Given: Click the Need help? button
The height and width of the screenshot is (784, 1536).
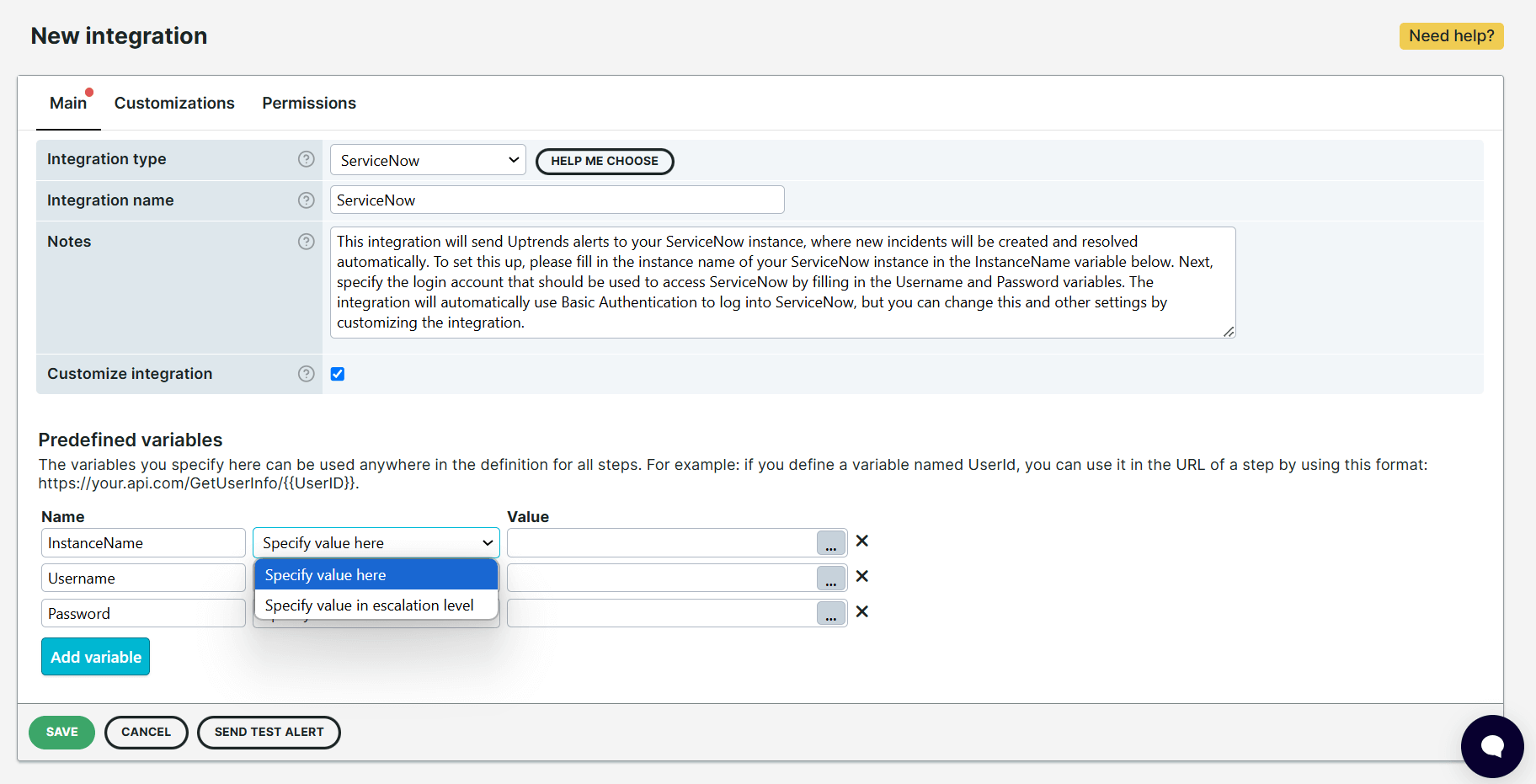Looking at the screenshot, I should [x=1451, y=36].
